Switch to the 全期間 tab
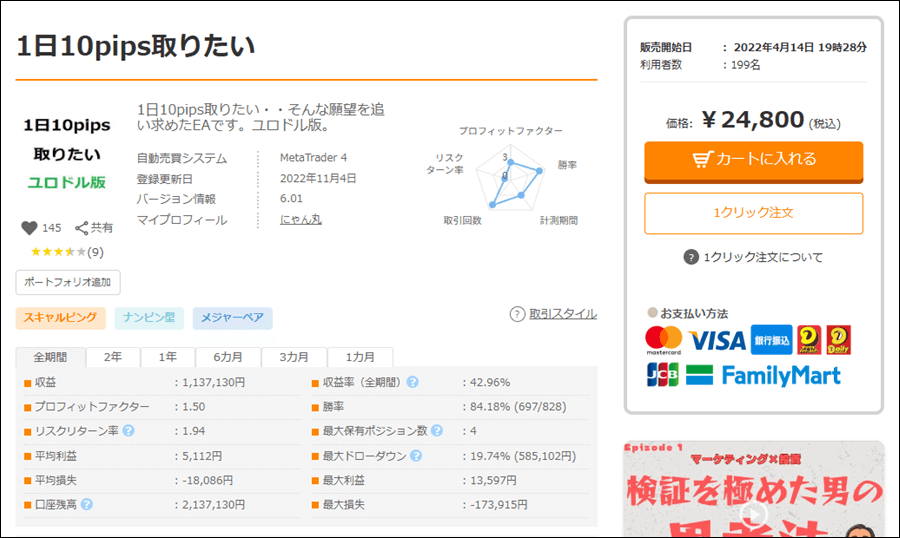Image resolution: width=900 pixels, height=538 pixels. coord(50,357)
